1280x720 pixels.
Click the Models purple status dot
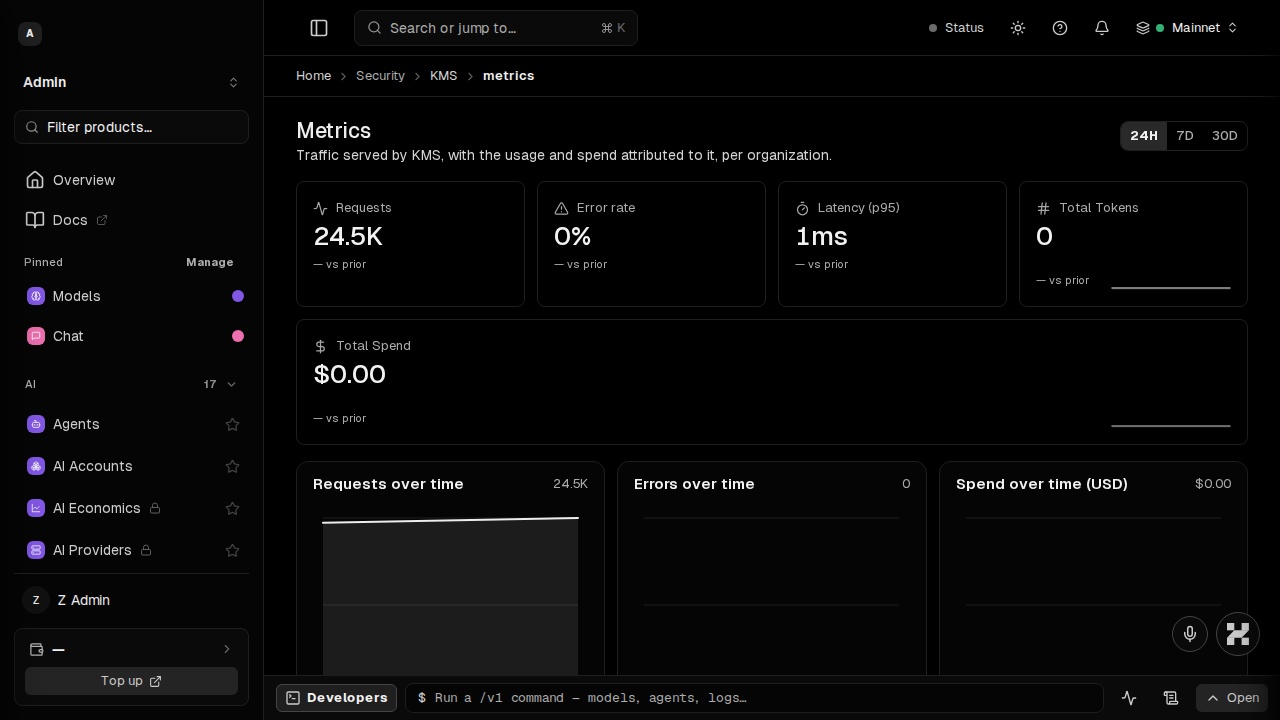(238, 296)
